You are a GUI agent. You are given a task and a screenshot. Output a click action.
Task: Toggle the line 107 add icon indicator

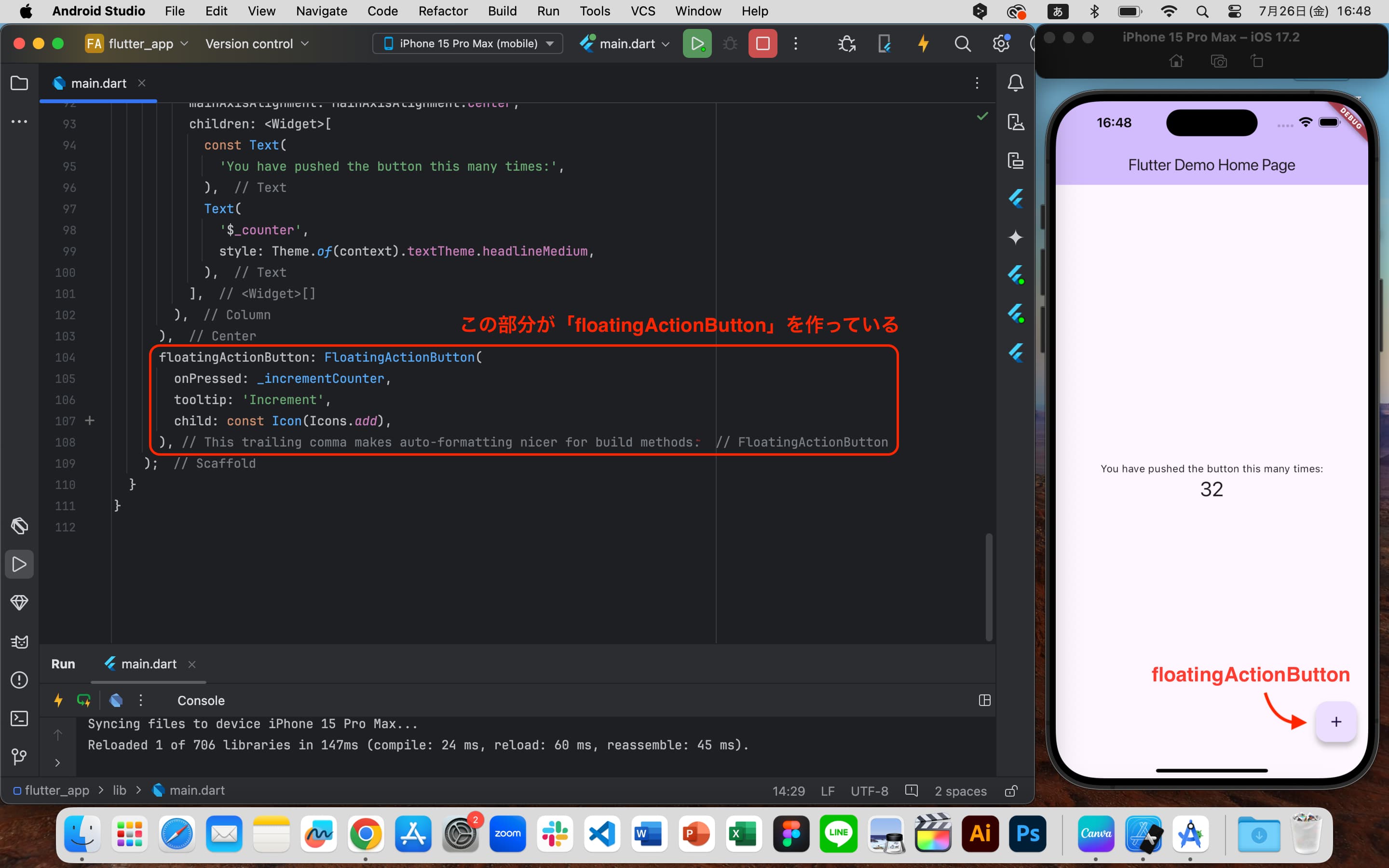(89, 420)
